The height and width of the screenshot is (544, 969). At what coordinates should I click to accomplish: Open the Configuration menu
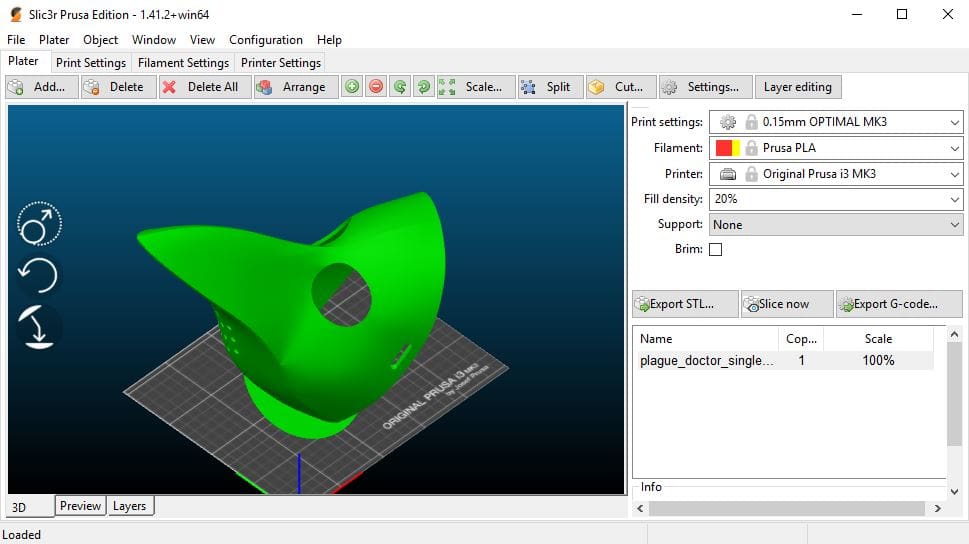click(266, 40)
